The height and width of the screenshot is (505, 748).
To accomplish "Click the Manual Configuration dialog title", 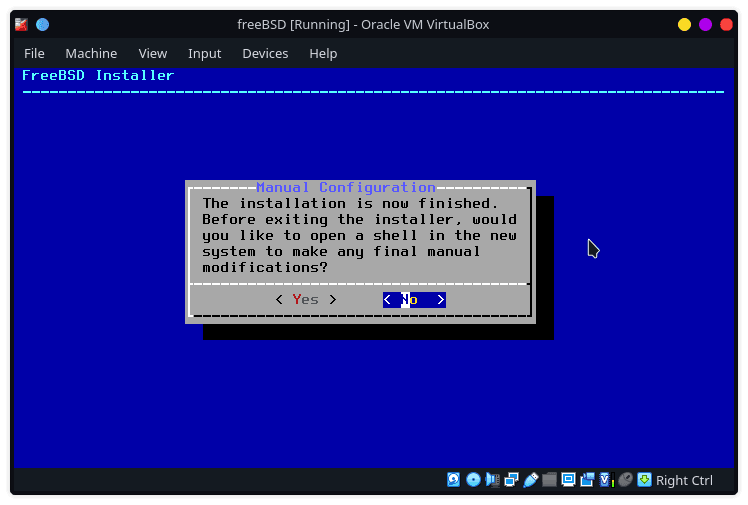I will coord(346,187).
